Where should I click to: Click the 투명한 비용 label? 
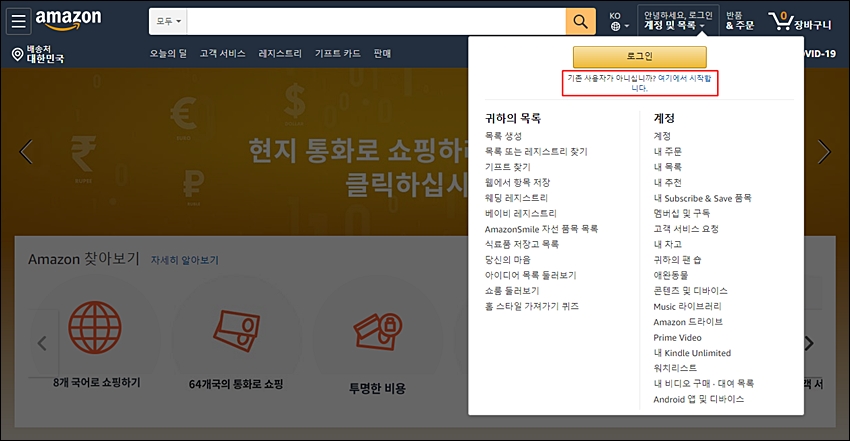(377, 388)
